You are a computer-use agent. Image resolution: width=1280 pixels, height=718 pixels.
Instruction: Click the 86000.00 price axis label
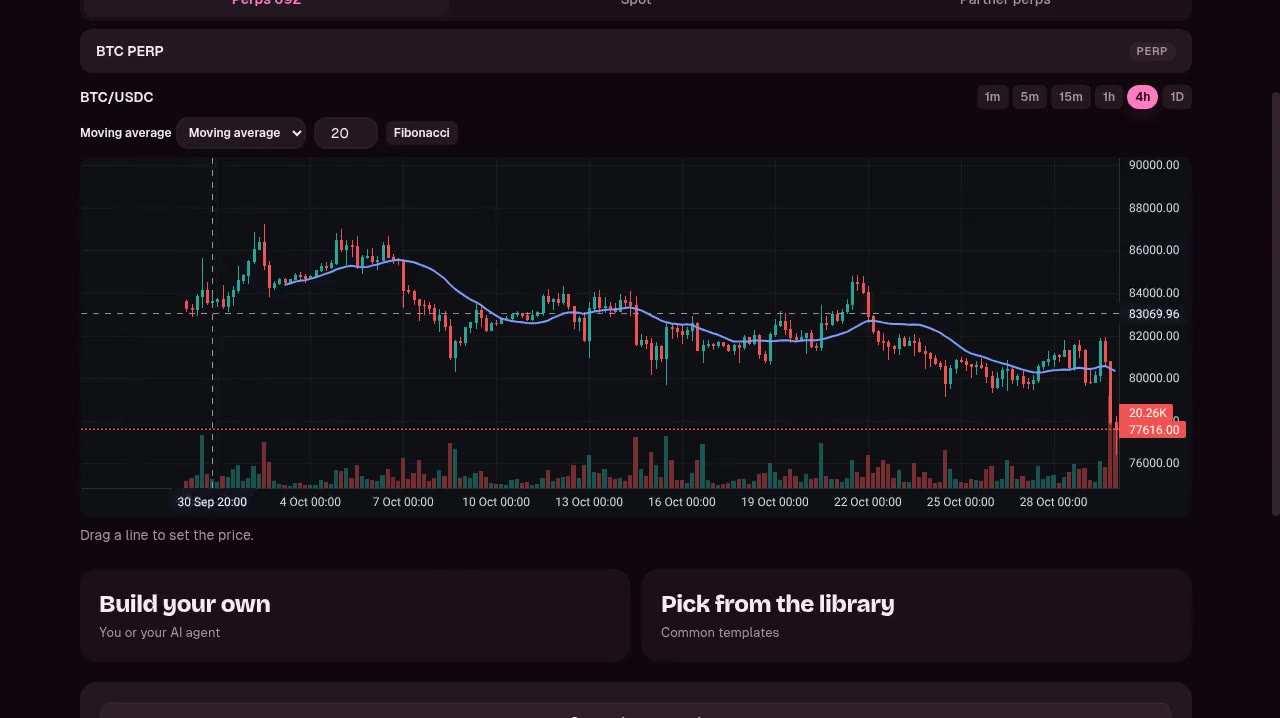tap(1154, 250)
